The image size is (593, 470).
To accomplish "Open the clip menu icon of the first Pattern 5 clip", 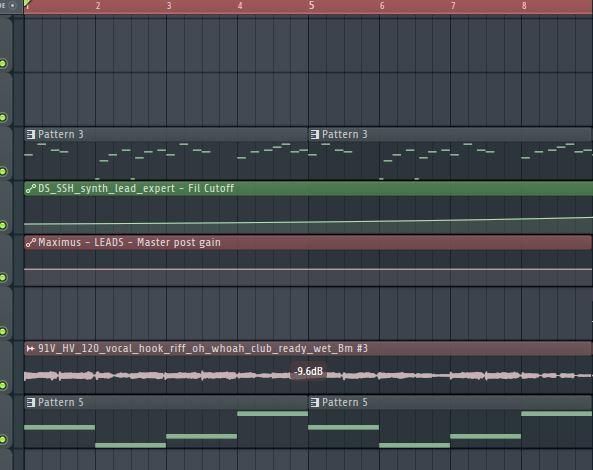I will click(x=31, y=402).
